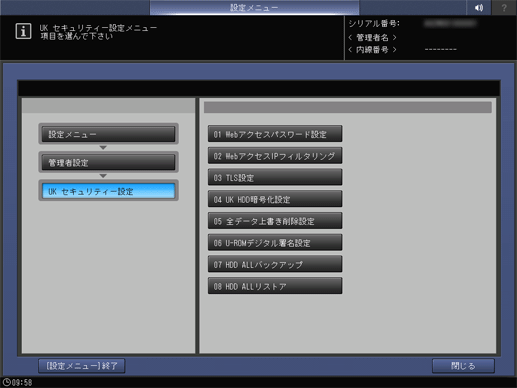Open 08 HDD ALLリストア

click(275, 286)
